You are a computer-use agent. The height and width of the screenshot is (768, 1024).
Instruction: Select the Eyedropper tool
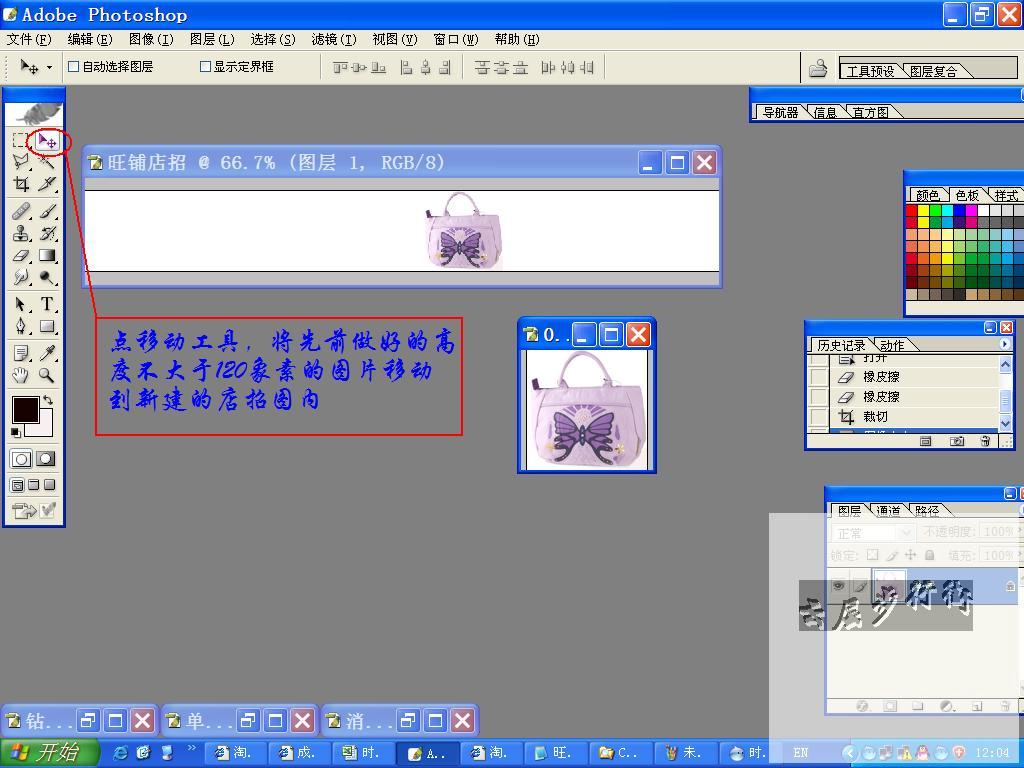(47, 353)
